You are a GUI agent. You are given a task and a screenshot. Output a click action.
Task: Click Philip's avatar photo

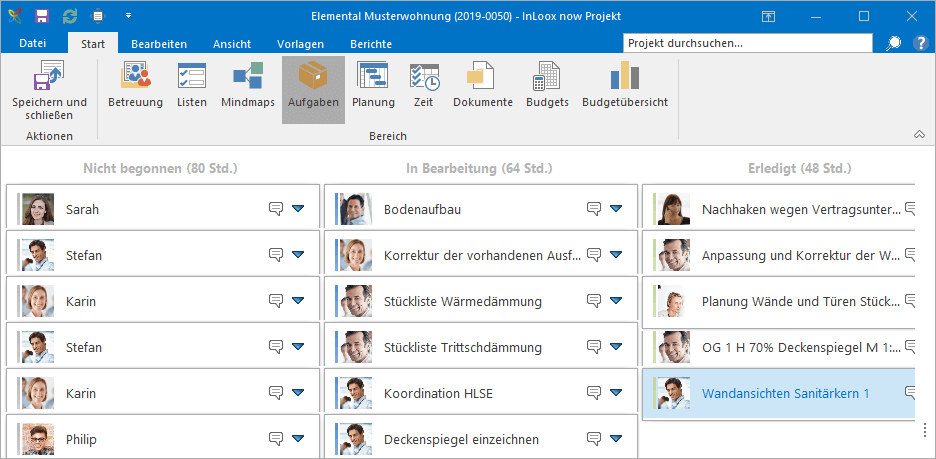(x=38, y=439)
